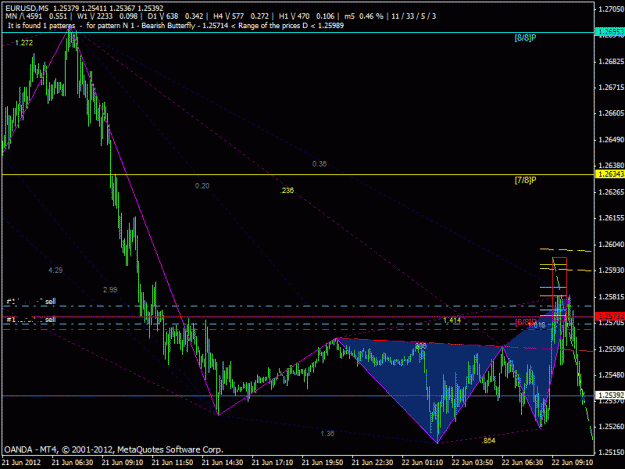Select the red [6/8]P level label

point(525,322)
